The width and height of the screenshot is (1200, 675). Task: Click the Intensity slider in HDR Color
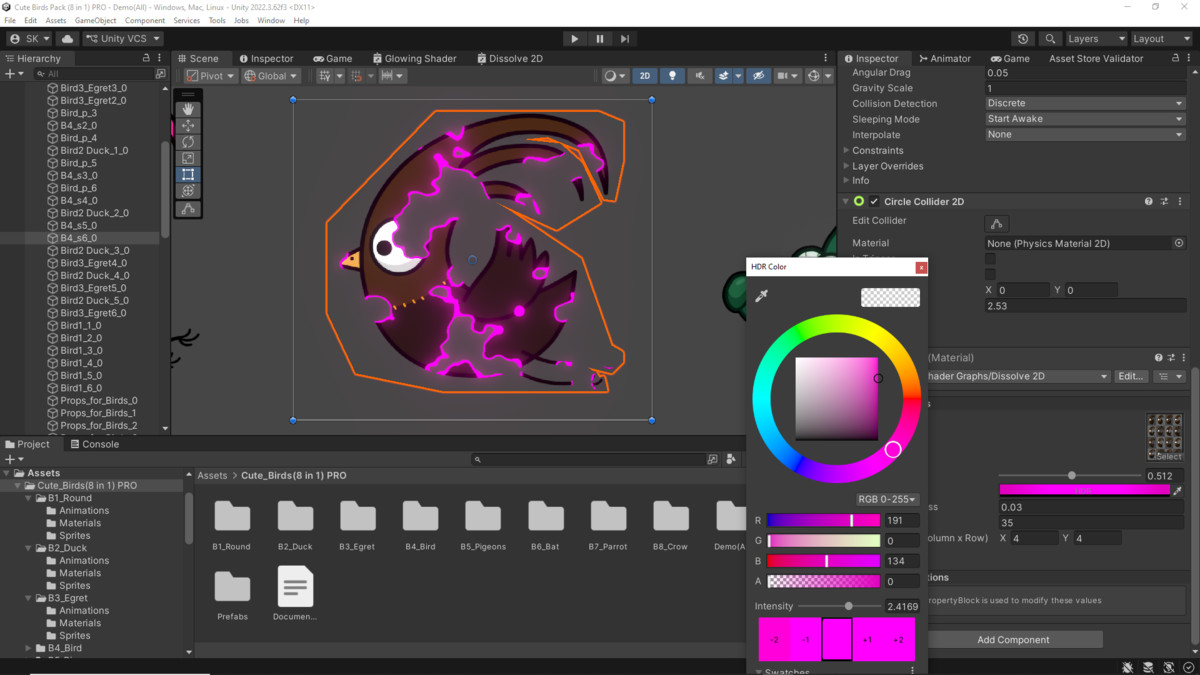click(x=840, y=606)
